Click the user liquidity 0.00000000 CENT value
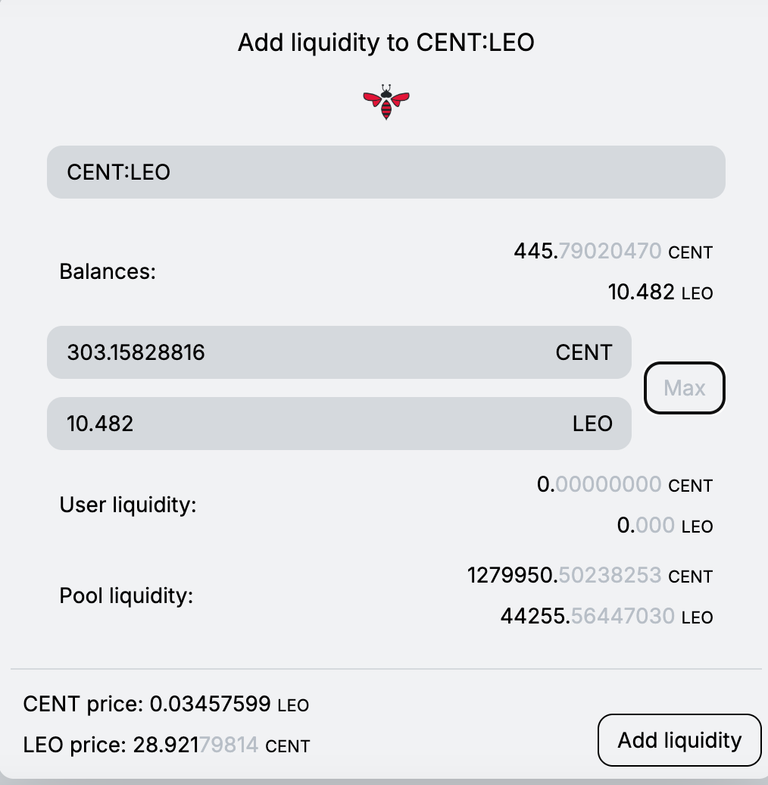 625,485
